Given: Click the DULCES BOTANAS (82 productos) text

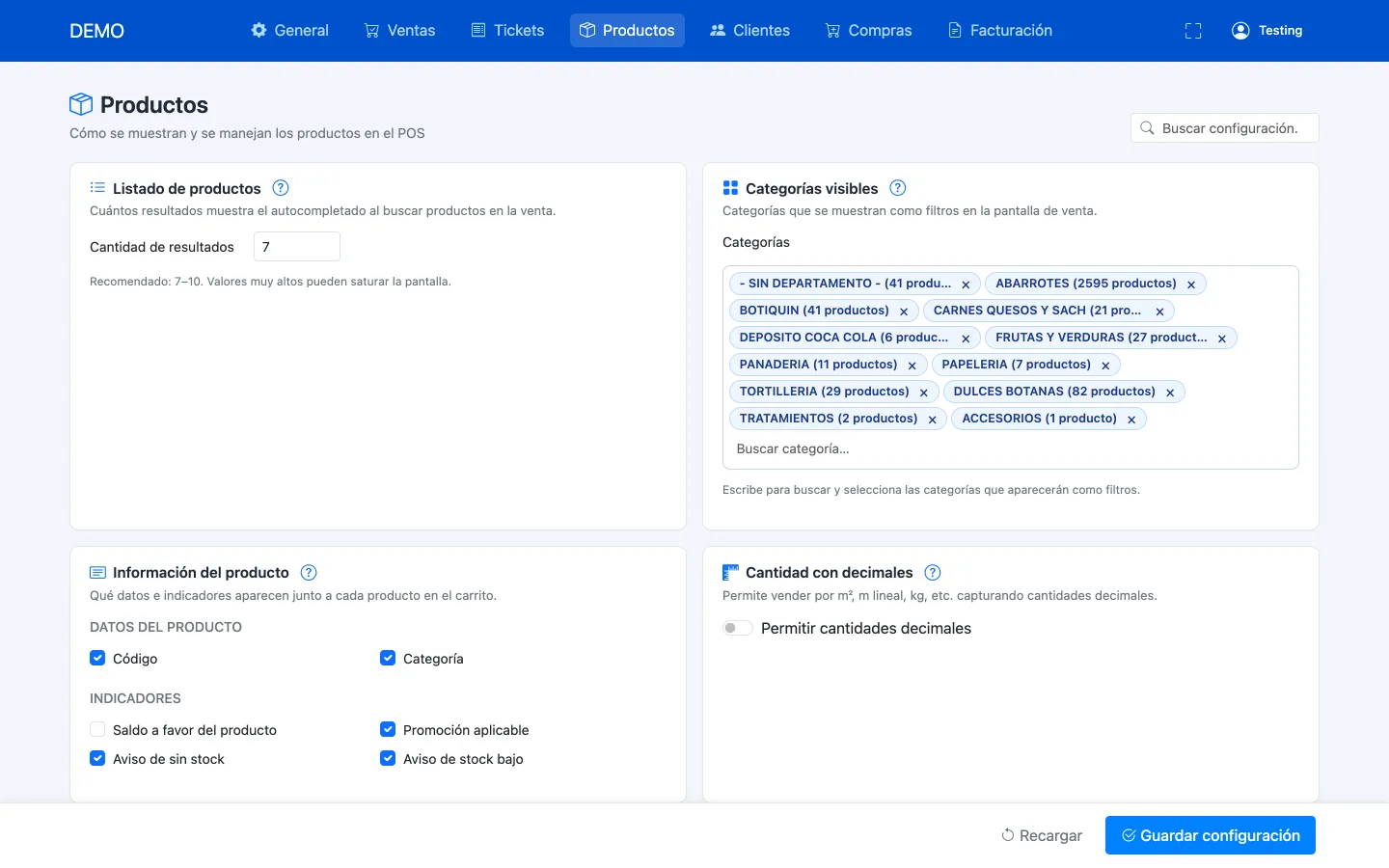Looking at the screenshot, I should click(1054, 392).
